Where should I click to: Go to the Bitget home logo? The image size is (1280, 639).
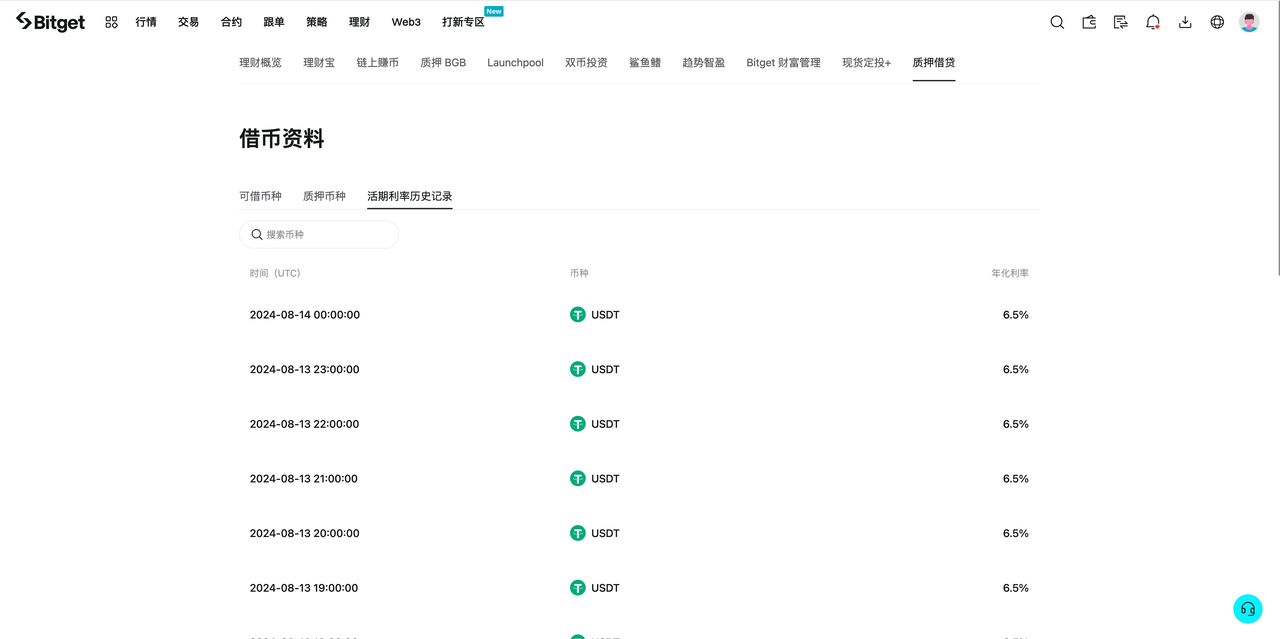coord(50,22)
